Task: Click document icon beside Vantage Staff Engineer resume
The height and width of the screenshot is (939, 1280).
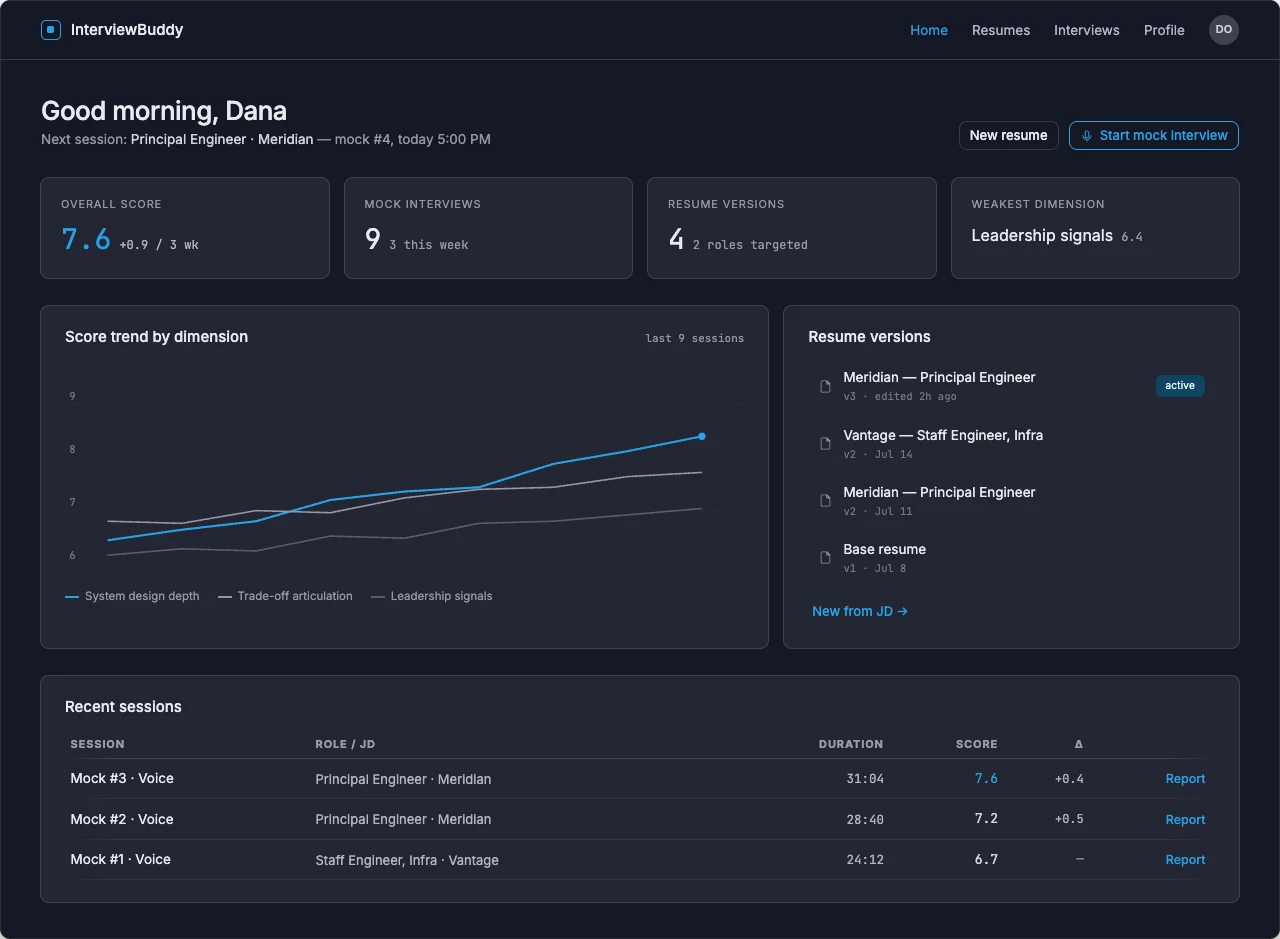Action: click(x=825, y=444)
